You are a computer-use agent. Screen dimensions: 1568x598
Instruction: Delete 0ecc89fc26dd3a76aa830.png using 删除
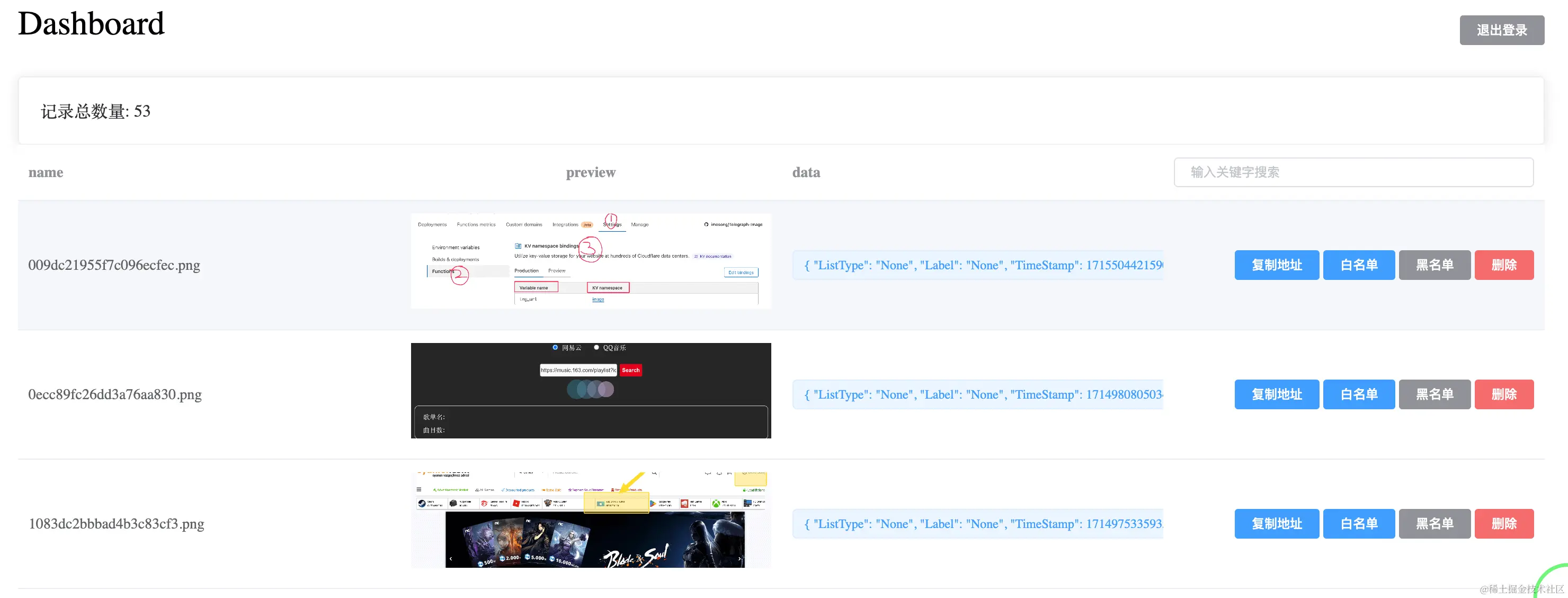[x=1503, y=394]
